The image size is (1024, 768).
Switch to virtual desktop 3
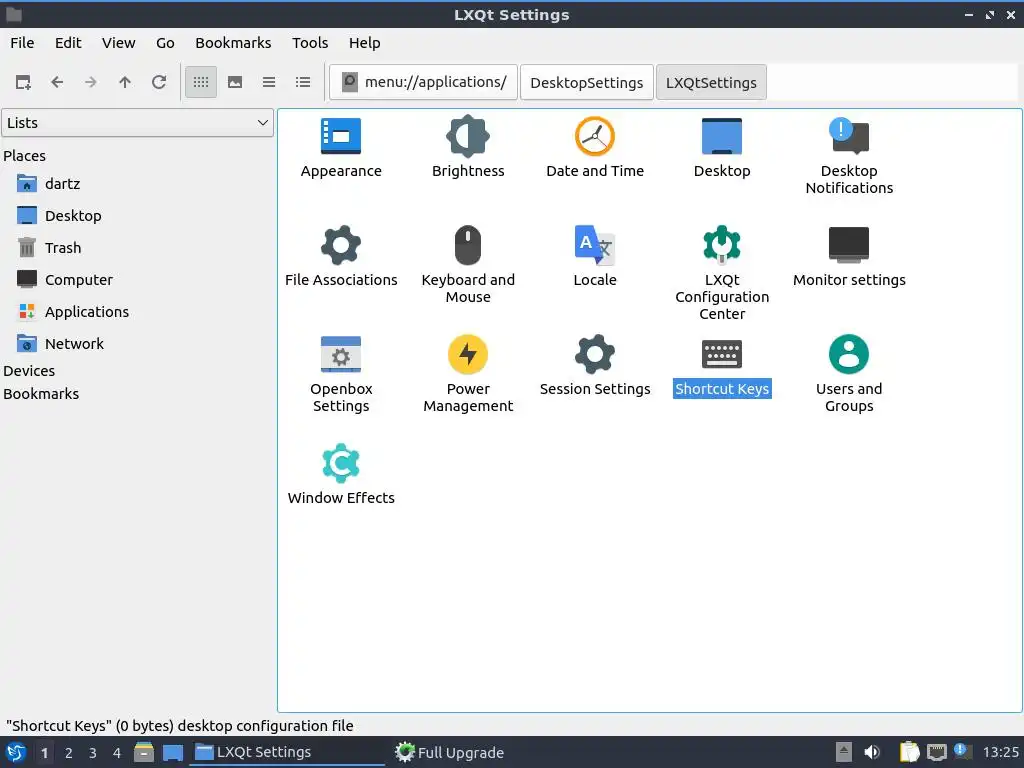click(x=93, y=753)
